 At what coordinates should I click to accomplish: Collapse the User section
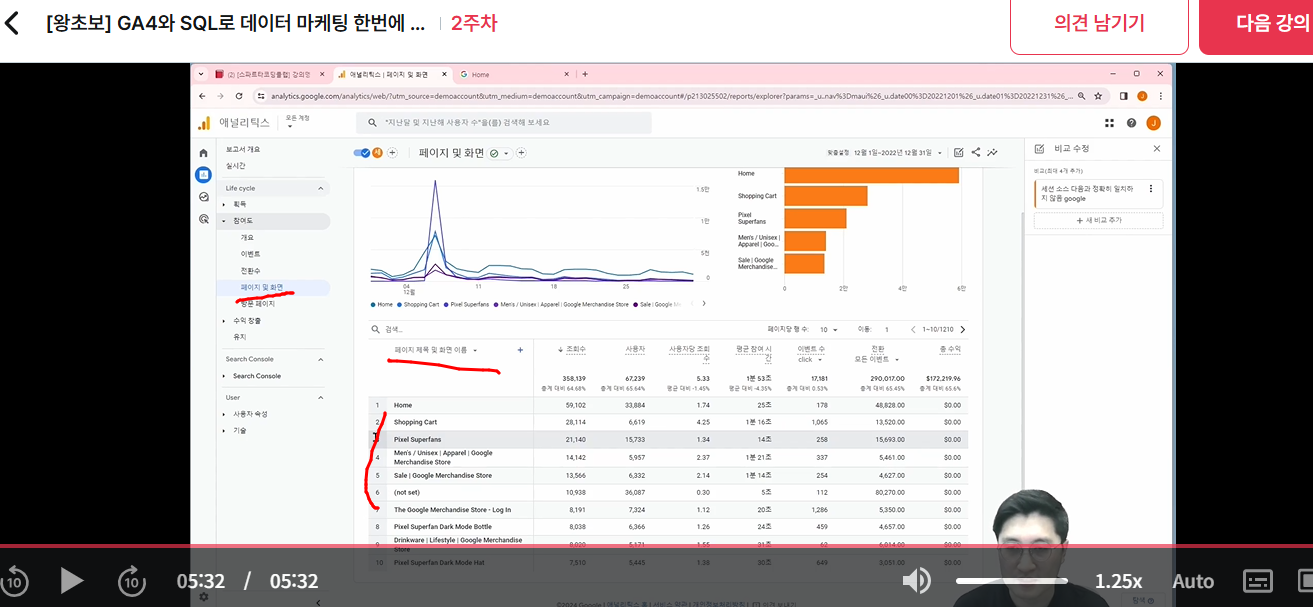321,397
